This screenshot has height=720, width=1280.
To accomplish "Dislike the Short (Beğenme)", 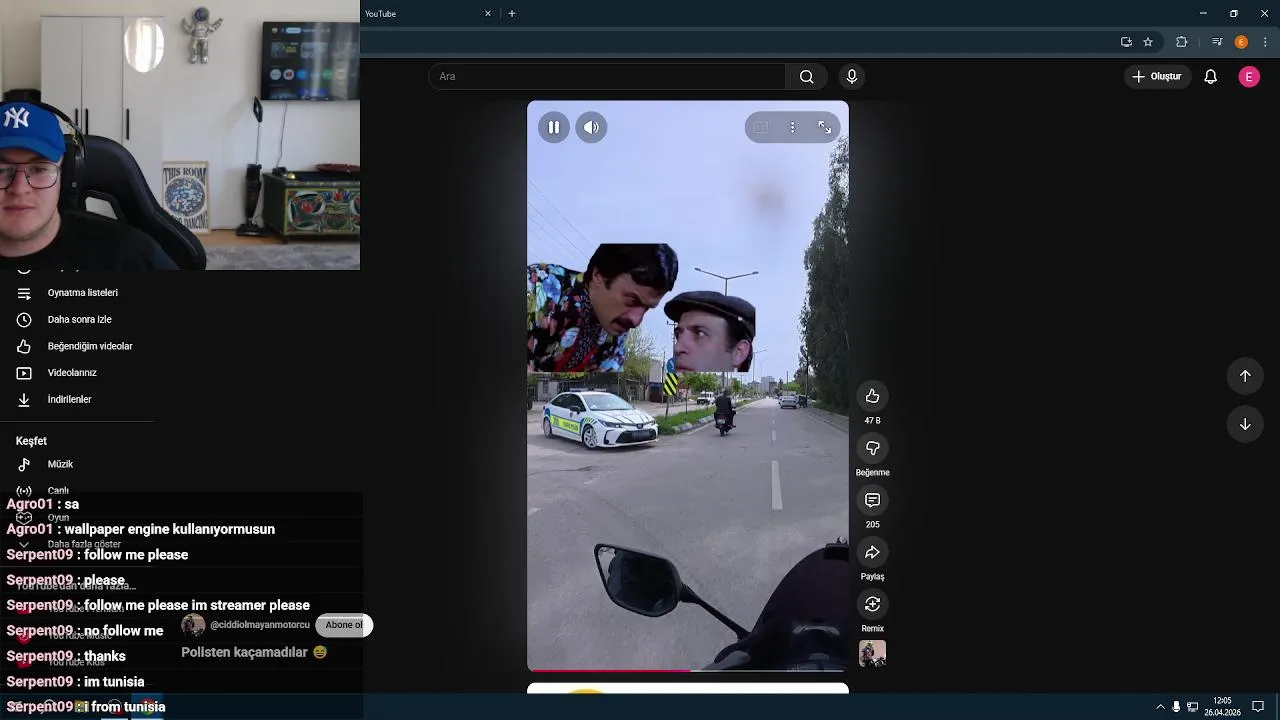I will coord(872,448).
